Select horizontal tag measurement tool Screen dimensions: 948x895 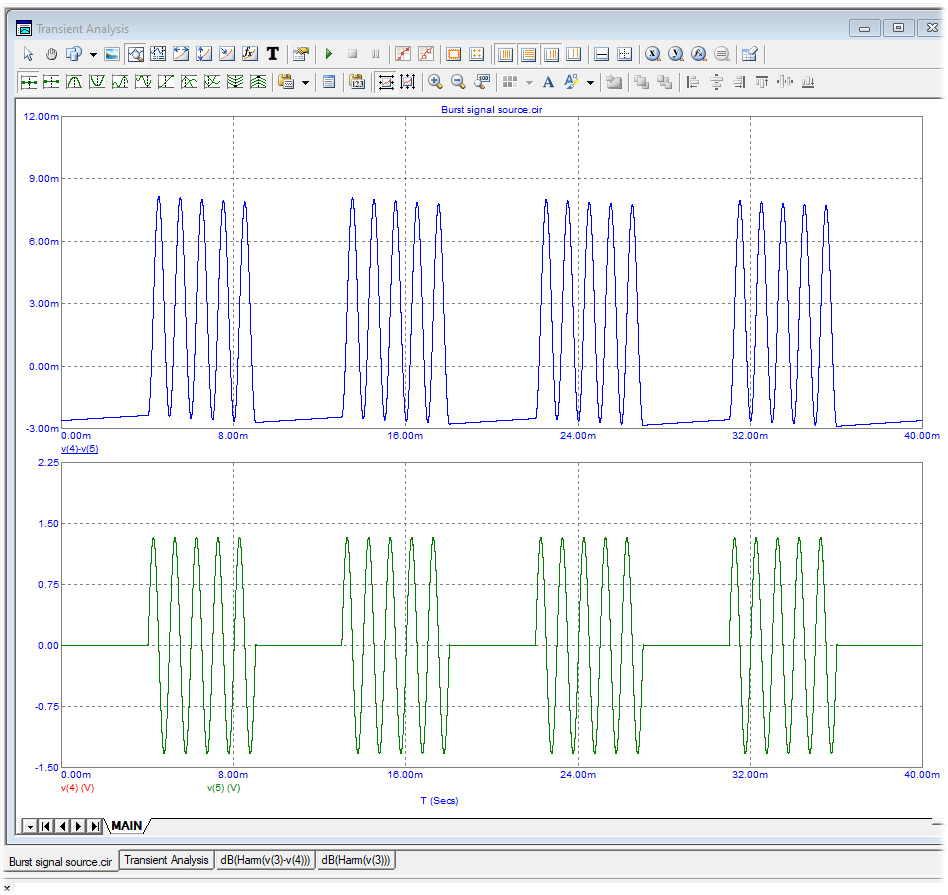(x=181, y=54)
